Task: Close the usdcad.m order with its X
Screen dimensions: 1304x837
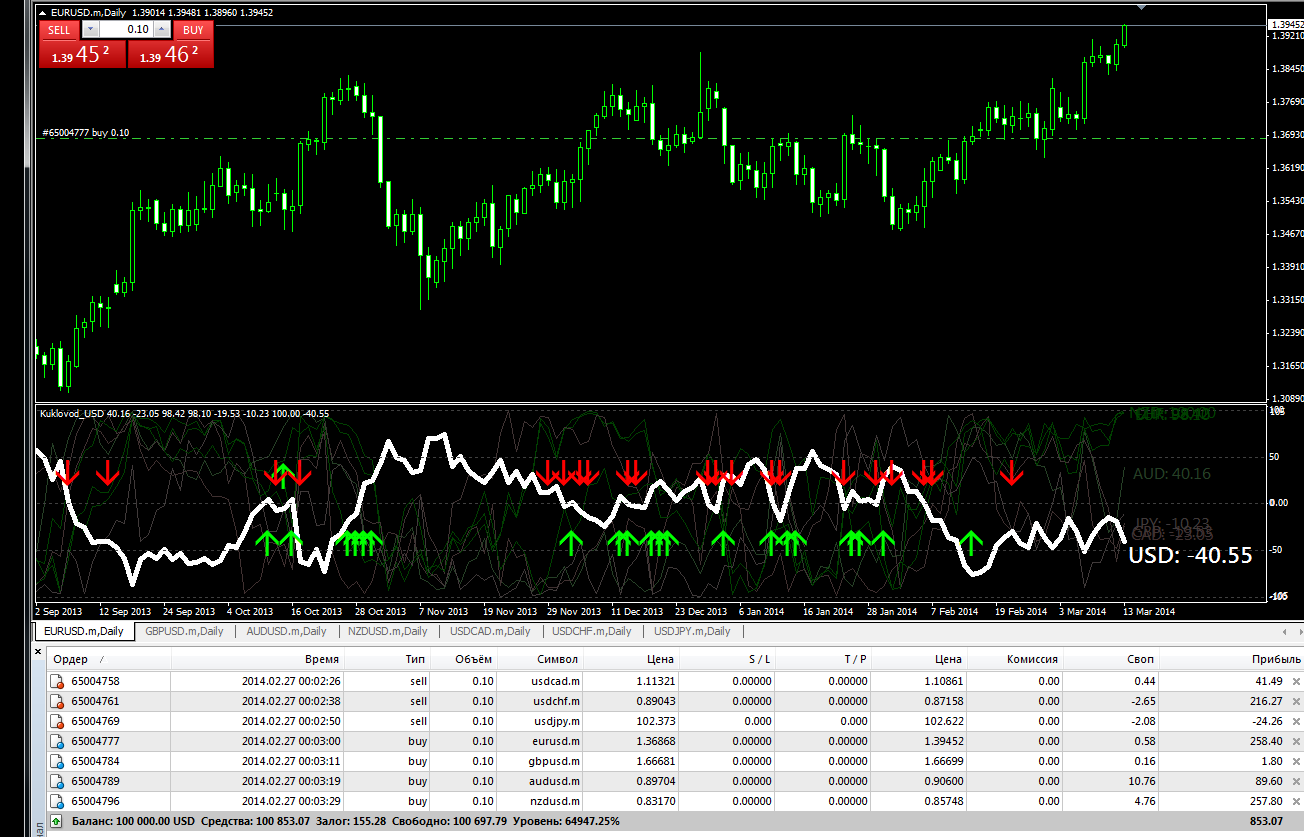Action: coord(1296,681)
